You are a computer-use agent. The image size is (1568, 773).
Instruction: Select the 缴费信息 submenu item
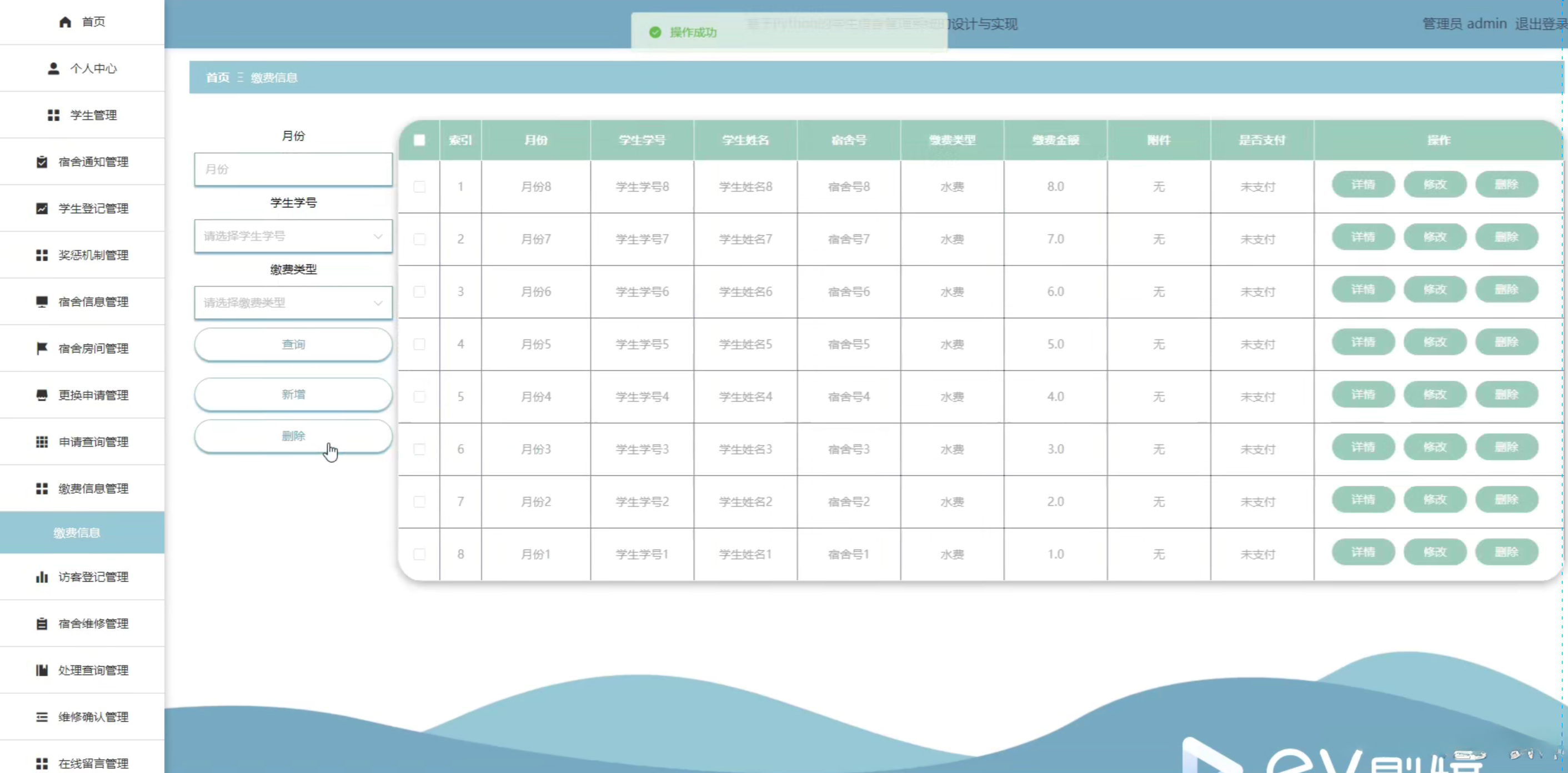tap(77, 532)
